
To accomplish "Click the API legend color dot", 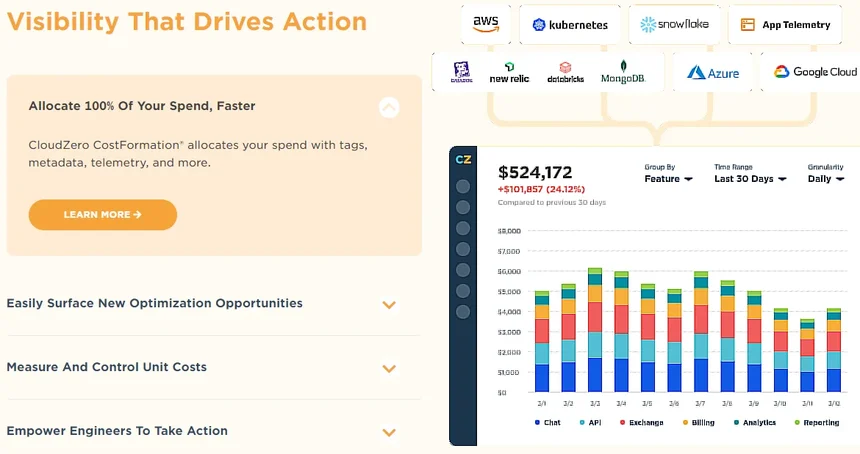I will tap(582, 423).
